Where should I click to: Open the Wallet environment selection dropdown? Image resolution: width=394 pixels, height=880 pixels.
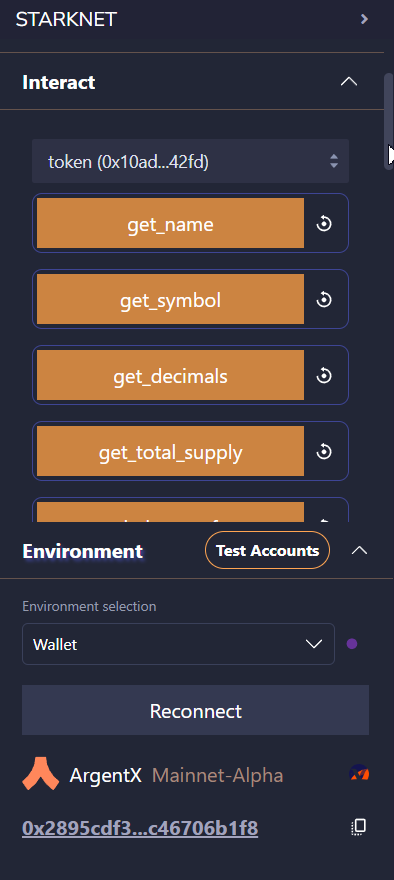178,644
